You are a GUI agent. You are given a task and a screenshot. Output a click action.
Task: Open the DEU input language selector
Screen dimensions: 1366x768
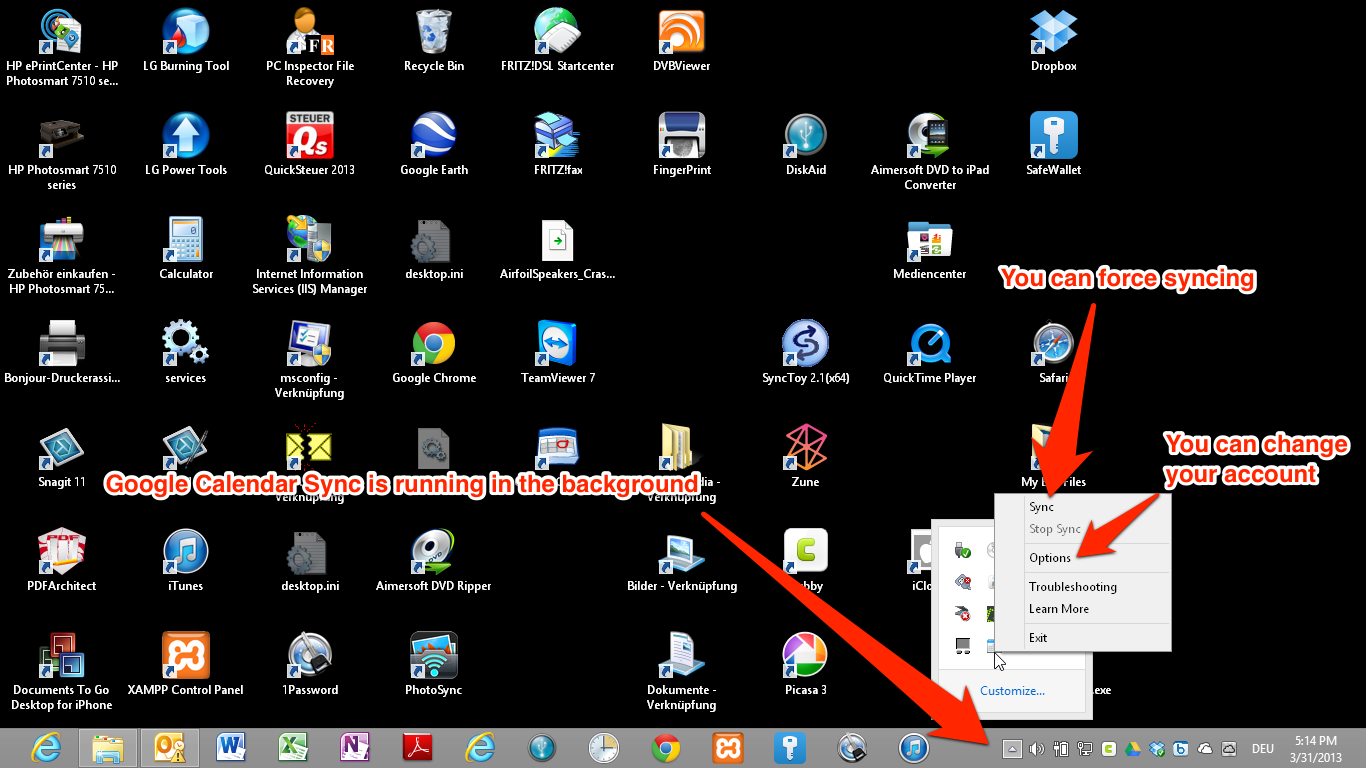coord(1263,748)
